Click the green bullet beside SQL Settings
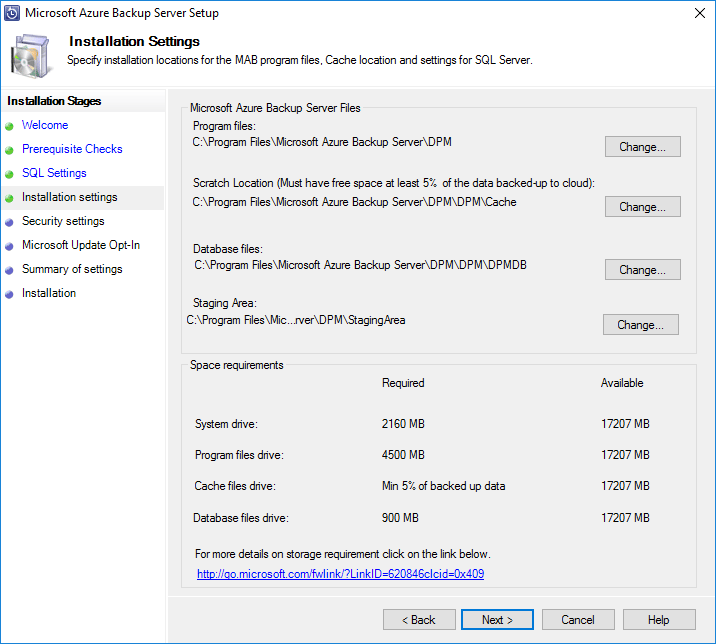 (9, 174)
